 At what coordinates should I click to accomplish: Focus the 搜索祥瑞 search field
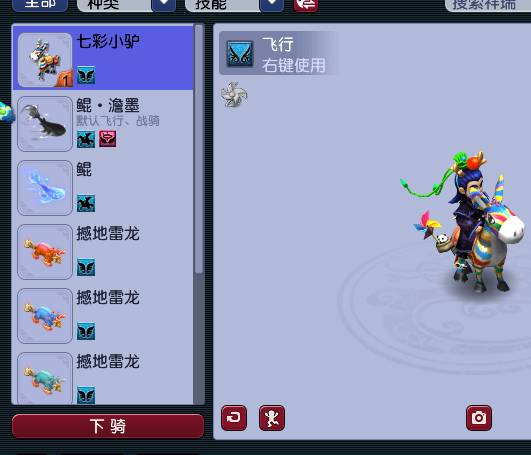tap(488, 5)
